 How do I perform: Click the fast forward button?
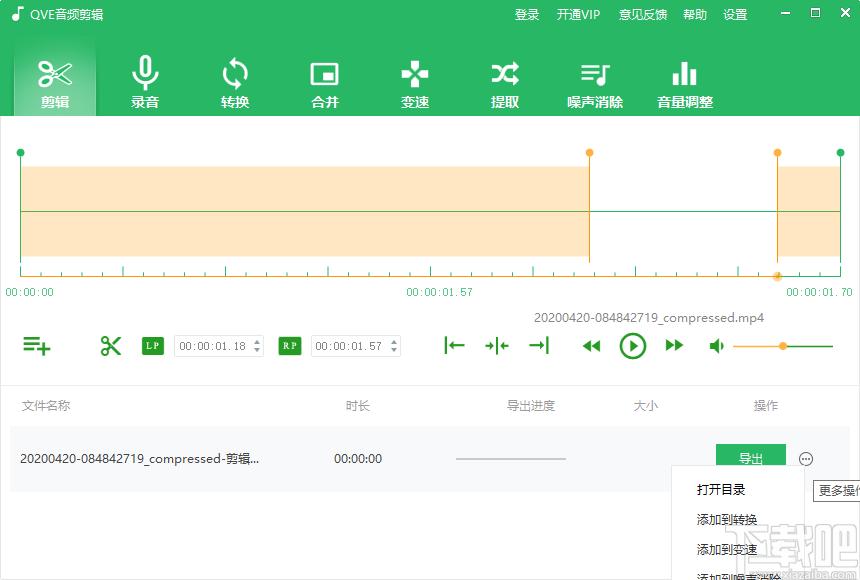pyautogui.click(x=674, y=346)
